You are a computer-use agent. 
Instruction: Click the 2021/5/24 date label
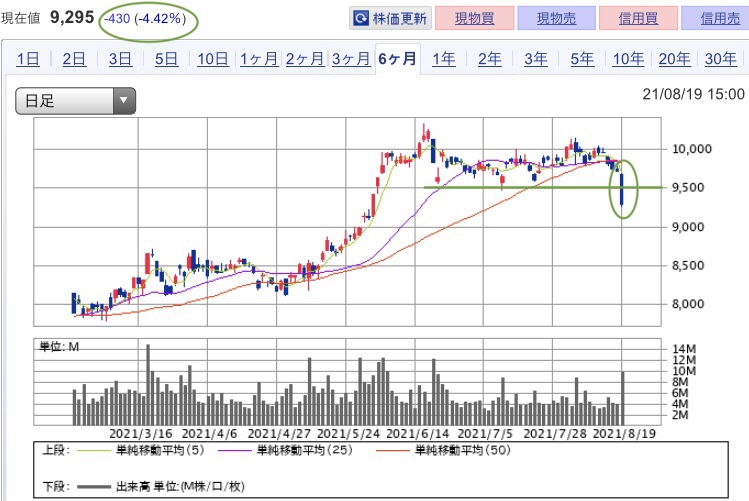tap(348, 434)
